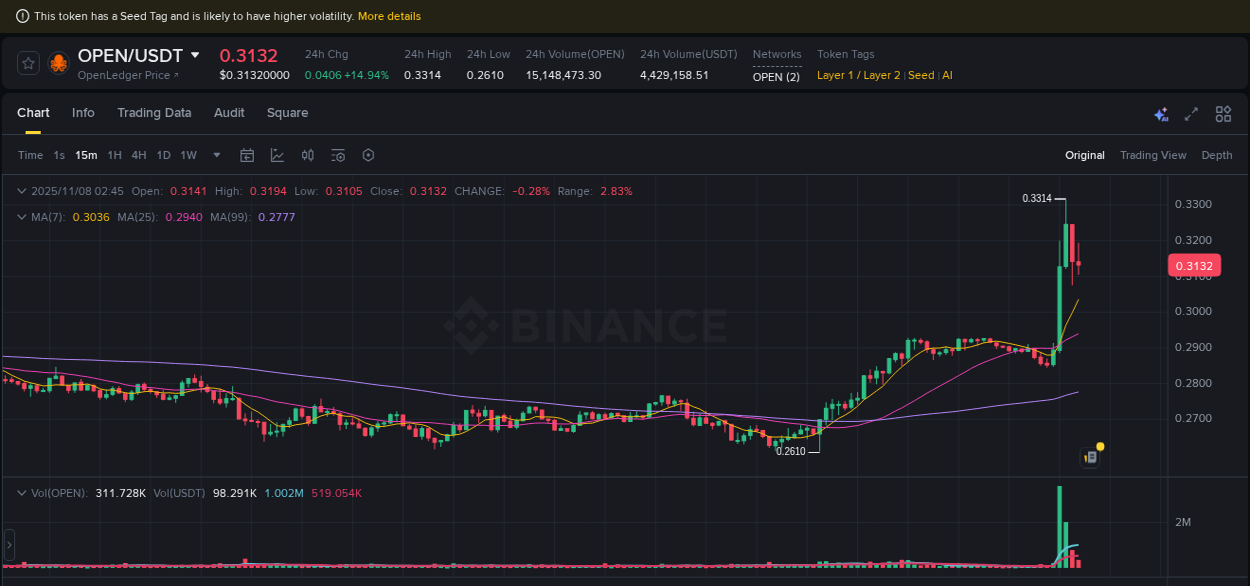Collapse the MA indicator row chevron
Viewport: 1250px width, 586px height.
click(22, 217)
